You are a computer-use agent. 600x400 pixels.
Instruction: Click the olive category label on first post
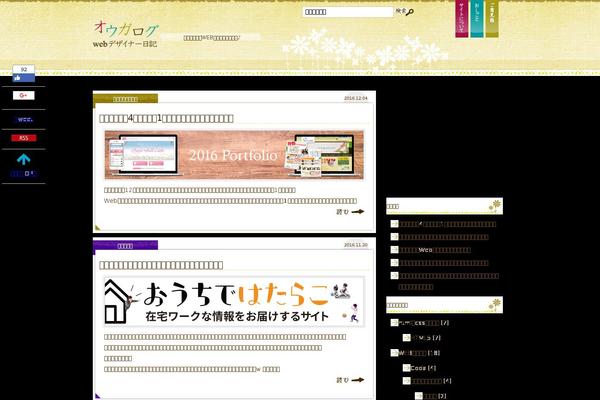click(x=126, y=99)
